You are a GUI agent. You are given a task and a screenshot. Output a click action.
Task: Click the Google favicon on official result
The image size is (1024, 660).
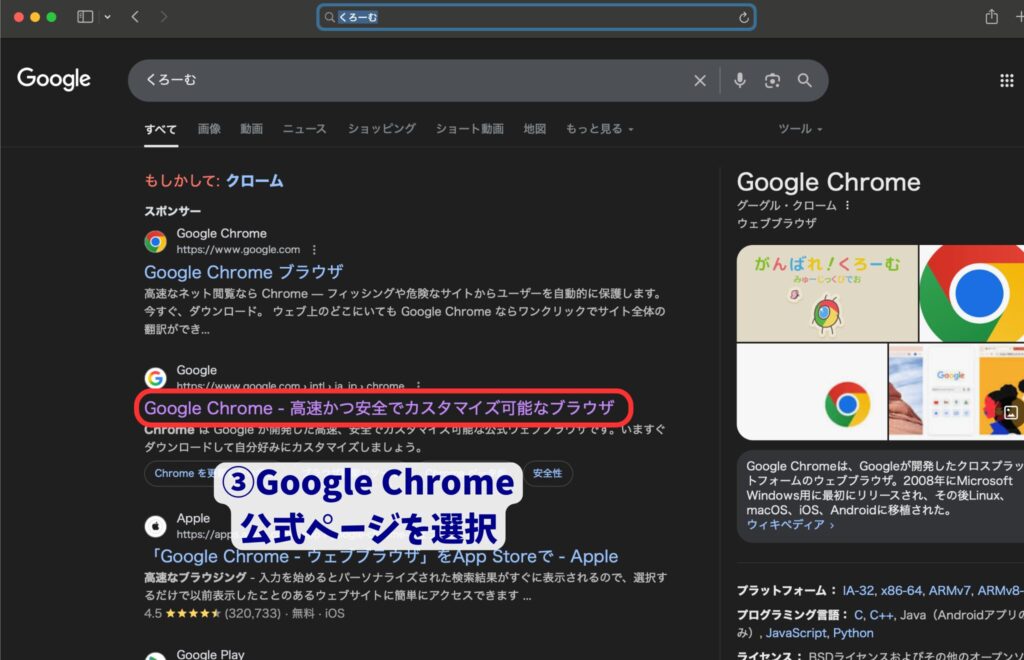pos(155,378)
